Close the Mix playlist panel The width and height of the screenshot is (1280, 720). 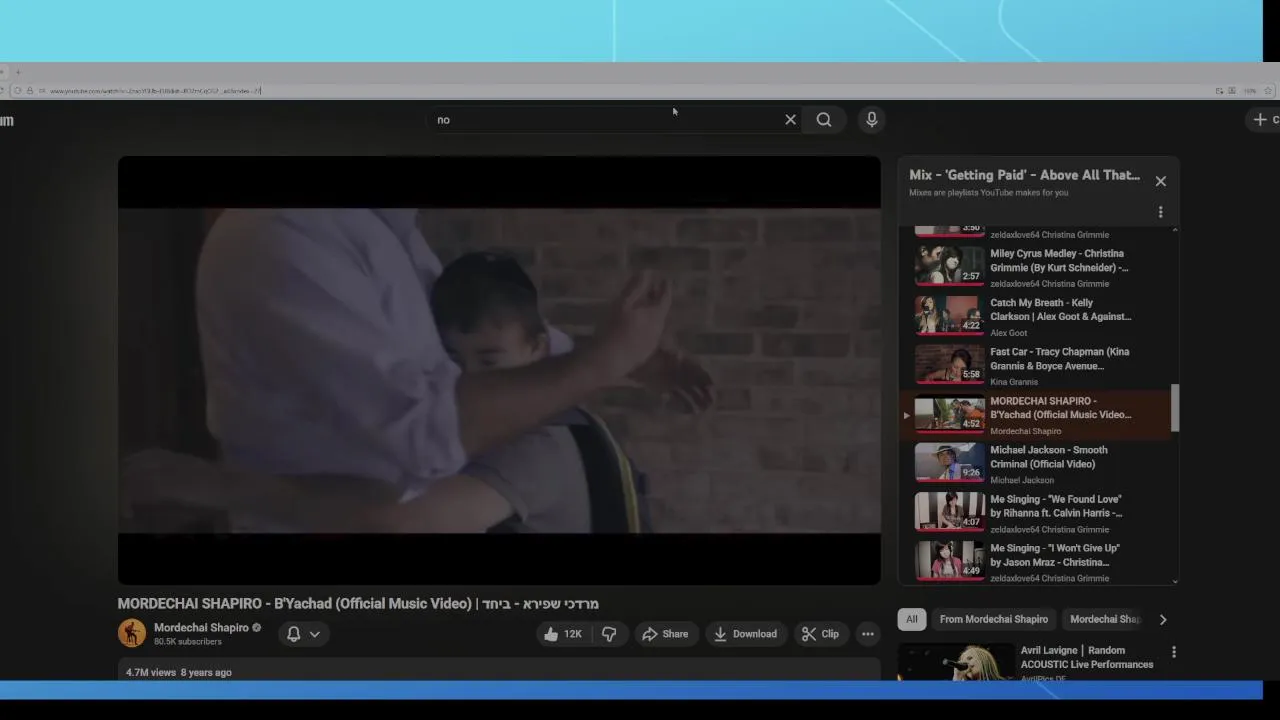pos(1160,181)
